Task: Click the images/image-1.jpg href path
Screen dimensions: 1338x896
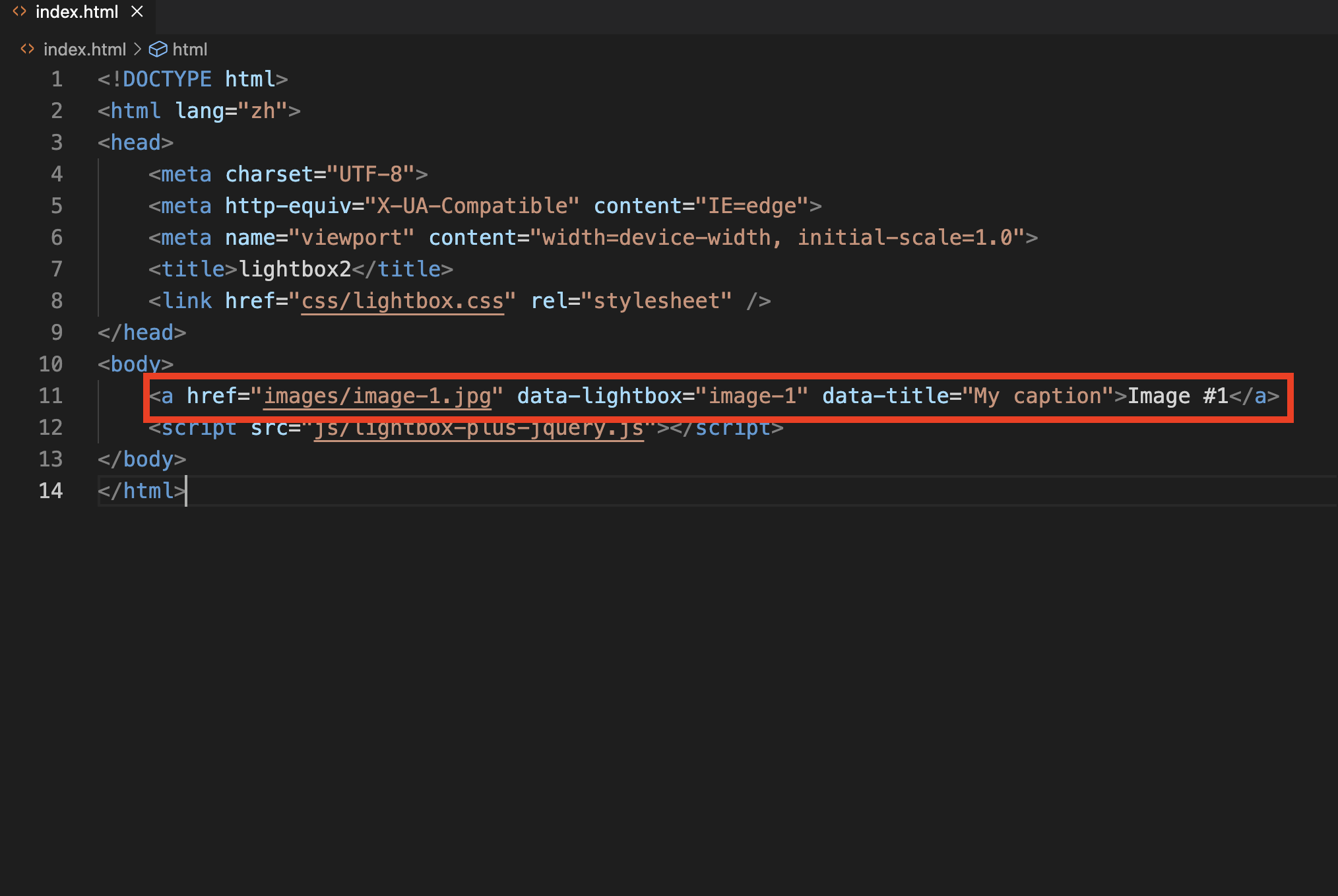Action: coord(377,396)
